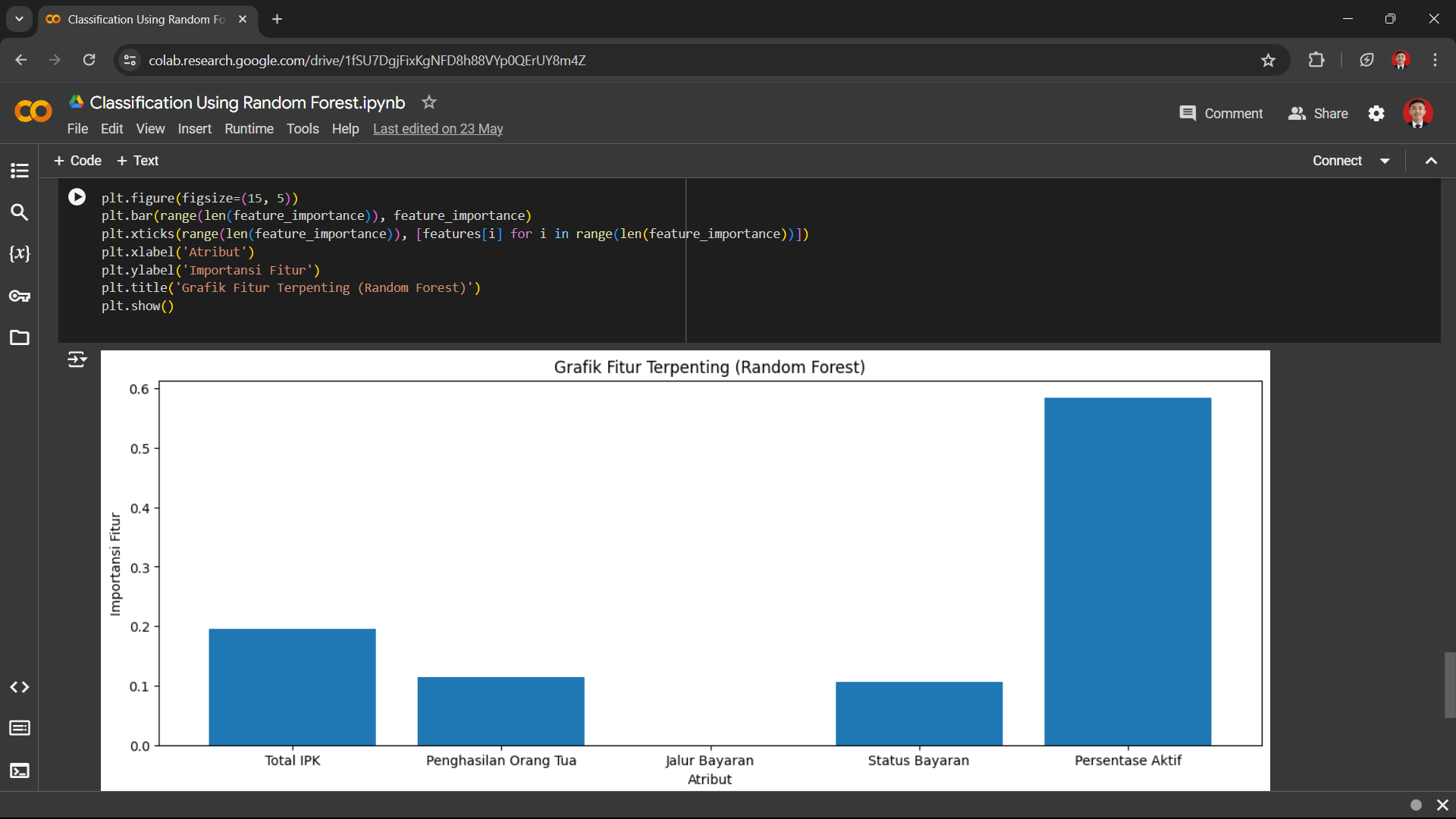Star the notebook title
Screen dimensions: 1456x819
click(x=429, y=102)
